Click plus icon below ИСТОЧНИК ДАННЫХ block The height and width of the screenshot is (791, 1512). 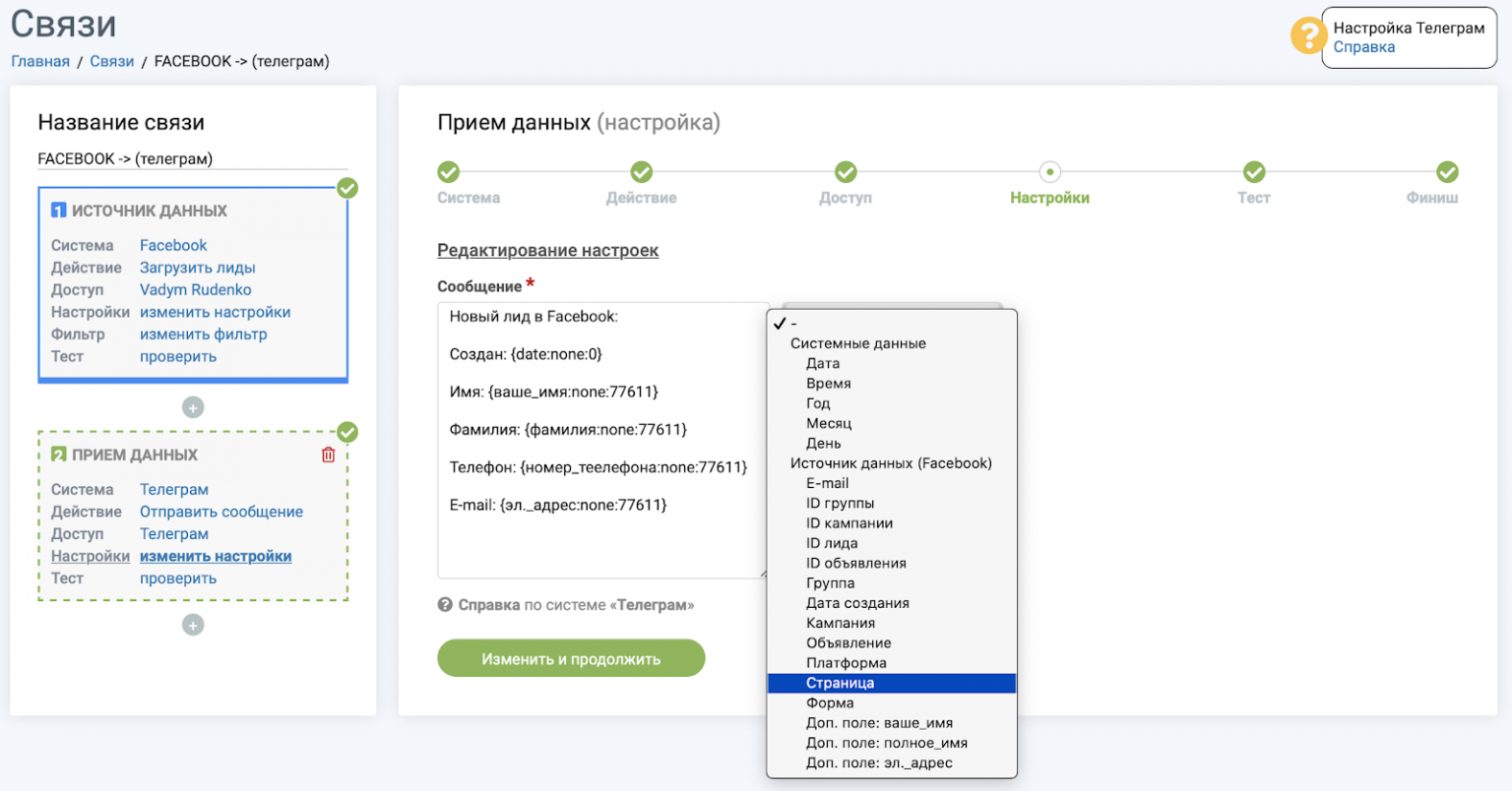coord(193,407)
